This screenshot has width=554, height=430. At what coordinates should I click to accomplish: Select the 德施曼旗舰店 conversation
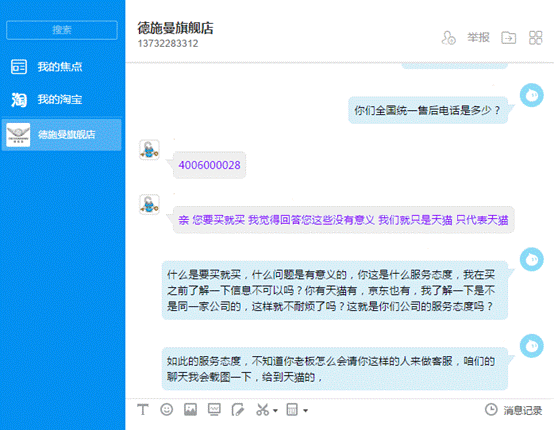62,135
